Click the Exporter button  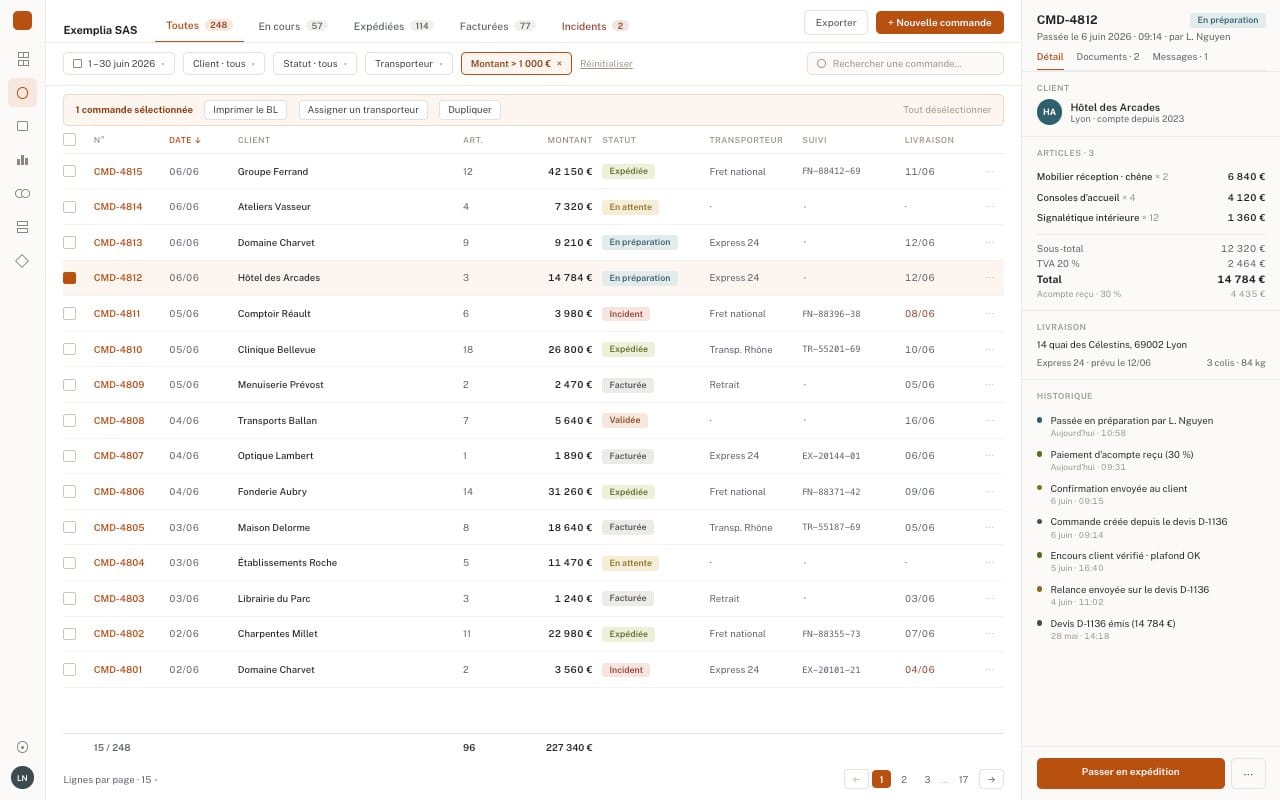click(x=836, y=22)
